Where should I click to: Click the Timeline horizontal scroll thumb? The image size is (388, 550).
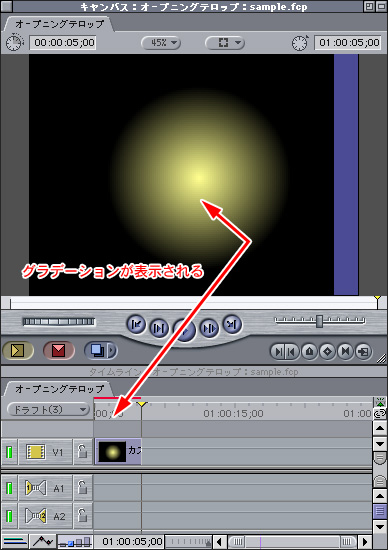292,542
